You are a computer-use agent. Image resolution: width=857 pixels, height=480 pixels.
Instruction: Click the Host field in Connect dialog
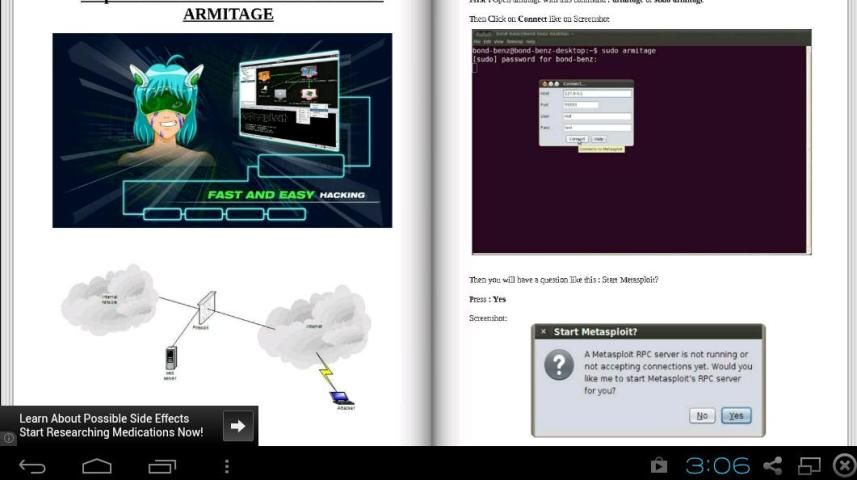[x=595, y=94]
